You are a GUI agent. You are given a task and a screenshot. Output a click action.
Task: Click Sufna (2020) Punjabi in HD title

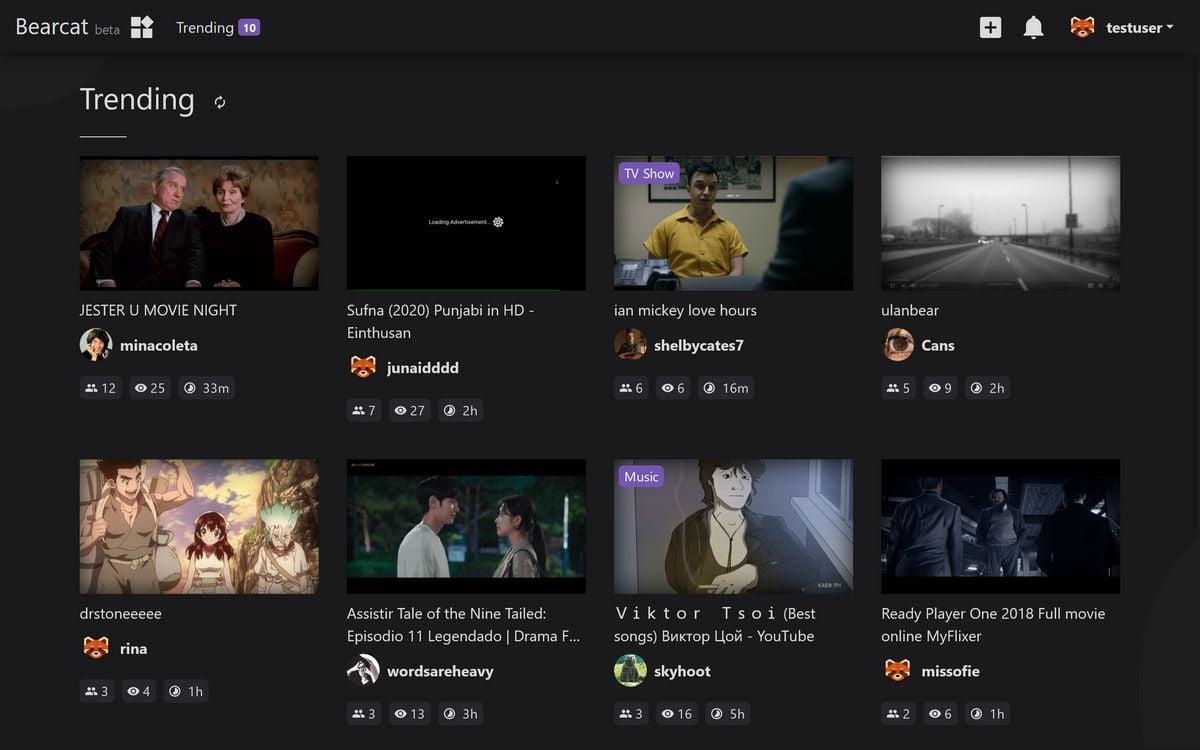pyautogui.click(x=440, y=321)
